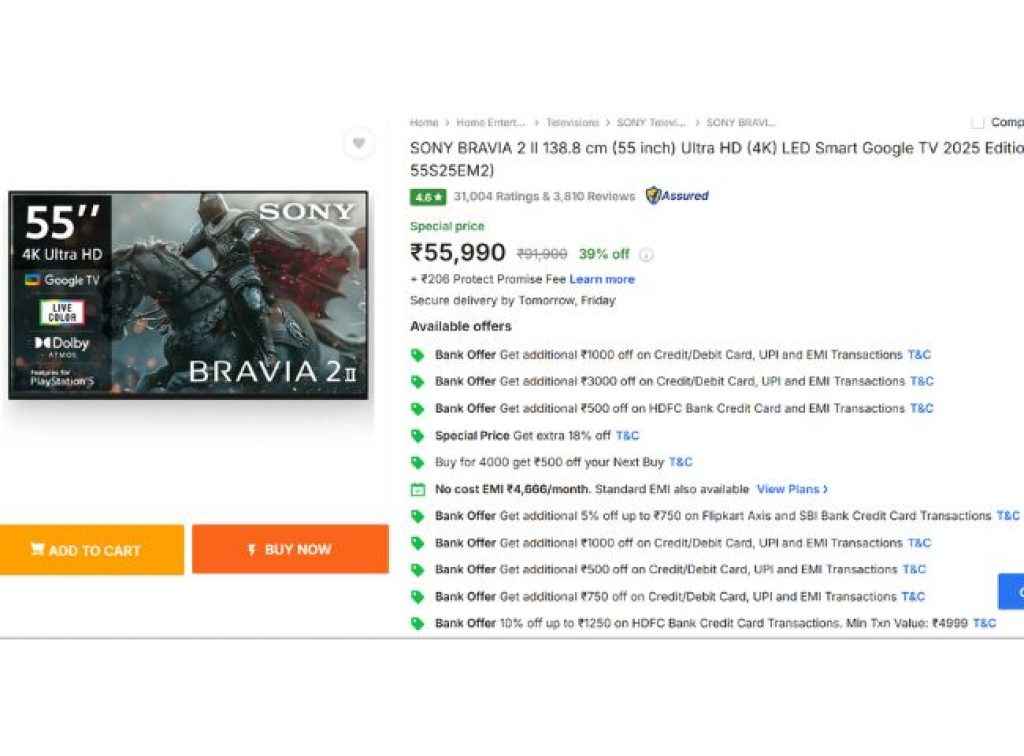Viewport: 1024px width, 756px height.
Task: Open T&C of the Special Price offer
Action: pos(627,435)
